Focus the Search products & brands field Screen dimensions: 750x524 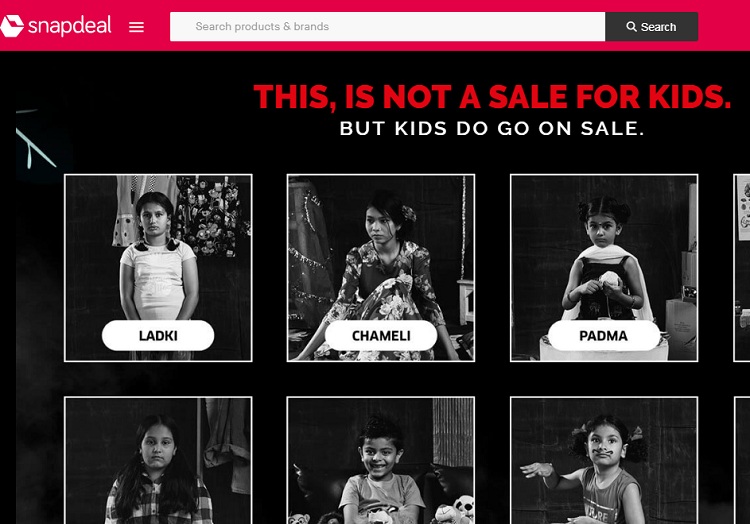click(x=387, y=27)
